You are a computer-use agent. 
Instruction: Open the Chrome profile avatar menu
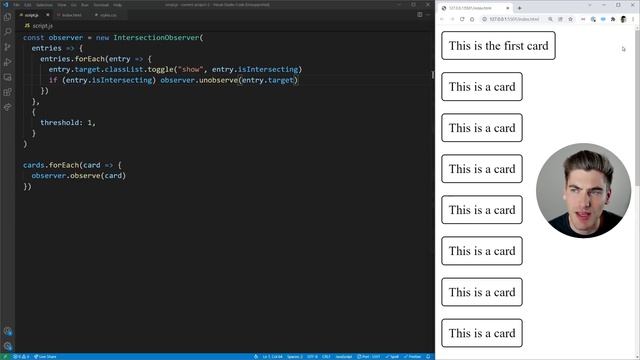coord(623,19)
